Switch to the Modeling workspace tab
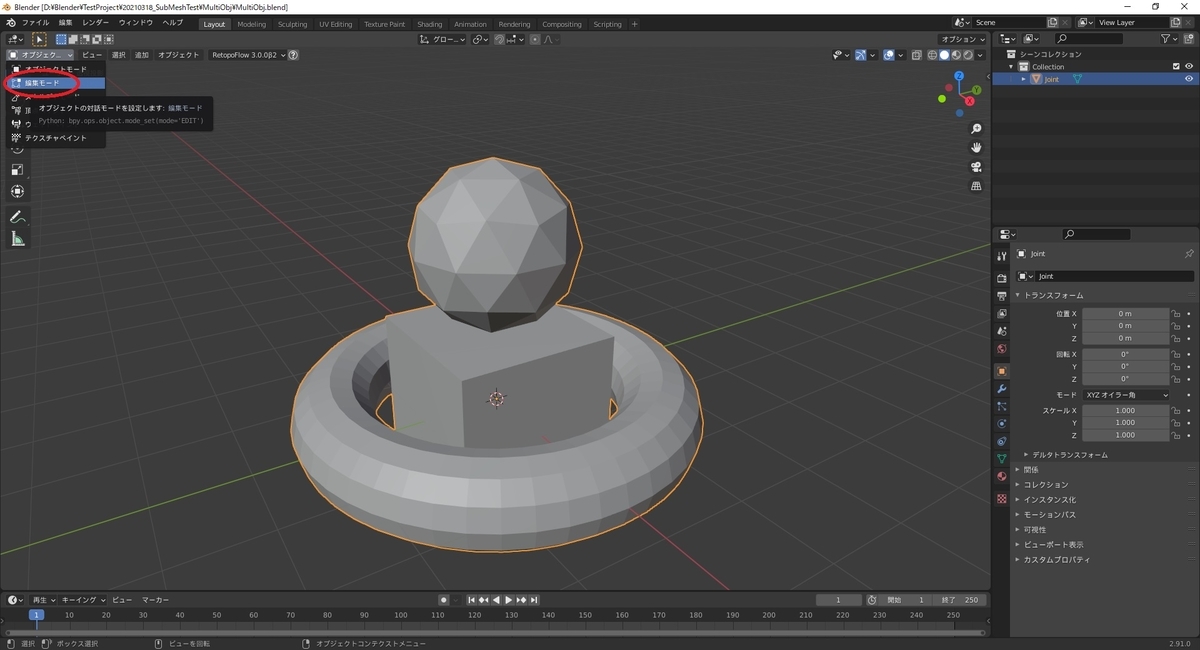Screen dimensions: 1200x650 coord(252,24)
